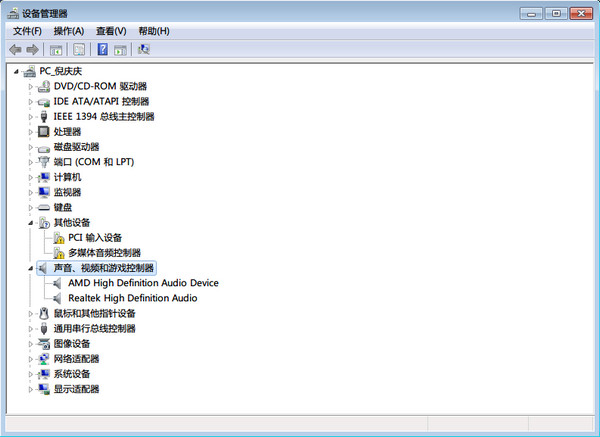The width and height of the screenshot is (600, 437).
Task: Select Realtek High Definition Audio
Action: click(132, 298)
